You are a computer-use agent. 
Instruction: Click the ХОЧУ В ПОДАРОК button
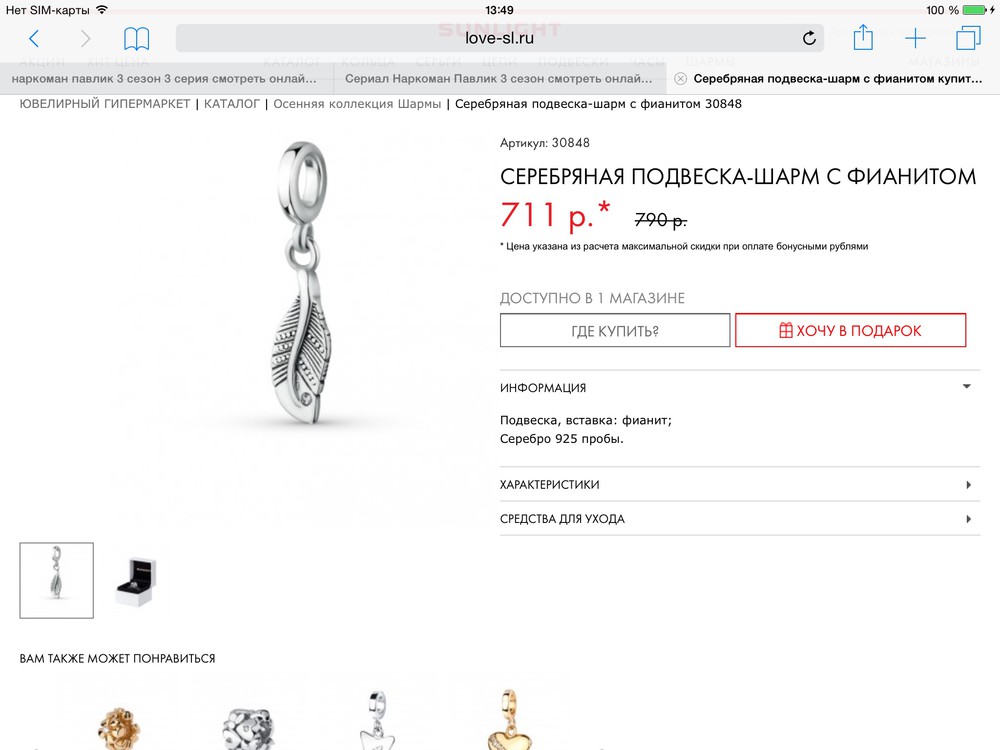(850, 330)
